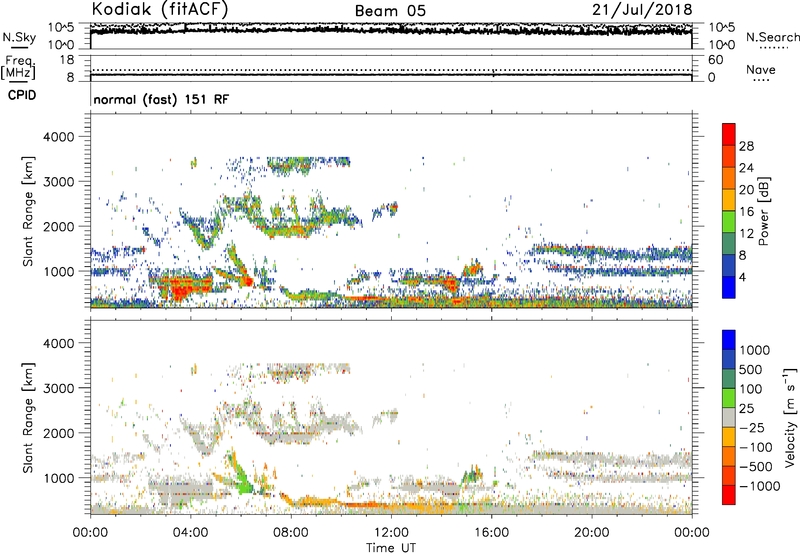
Task: Click the "500" velocity colorbar value
Action: (x=750, y=369)
